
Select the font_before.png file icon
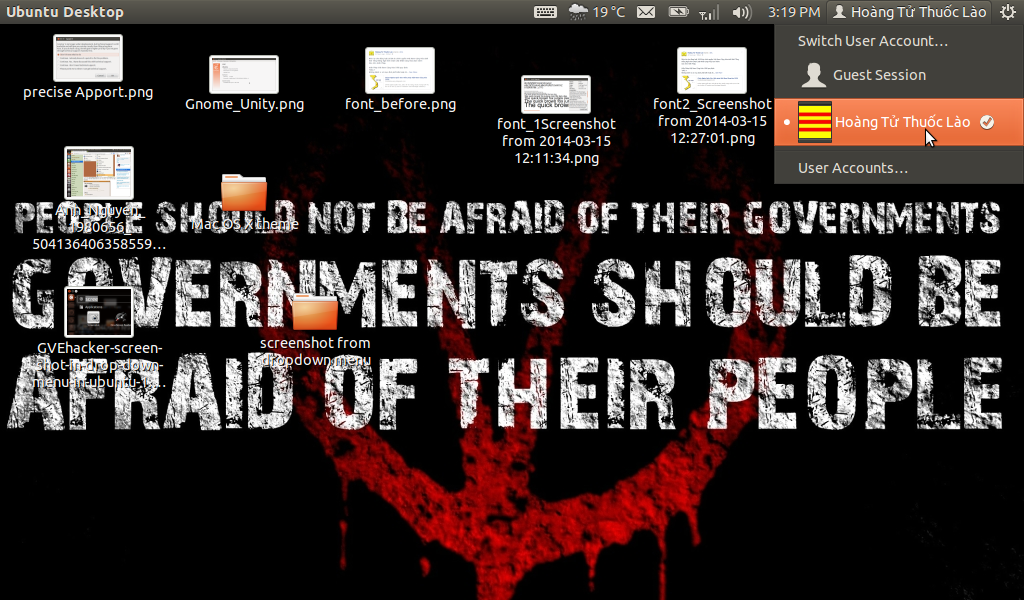click(400, 71)
